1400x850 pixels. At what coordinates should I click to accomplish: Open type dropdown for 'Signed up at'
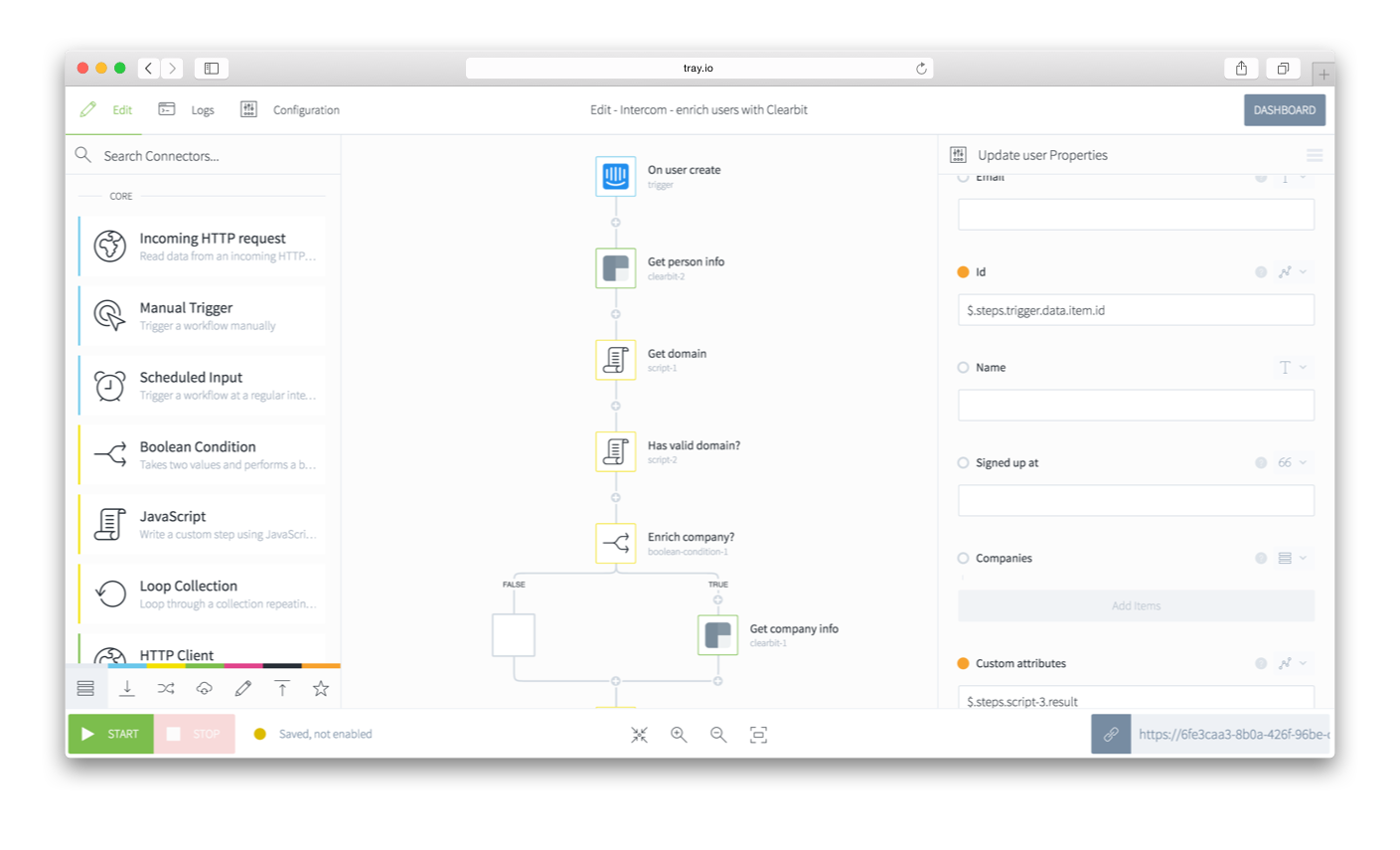coord(1293,462)
